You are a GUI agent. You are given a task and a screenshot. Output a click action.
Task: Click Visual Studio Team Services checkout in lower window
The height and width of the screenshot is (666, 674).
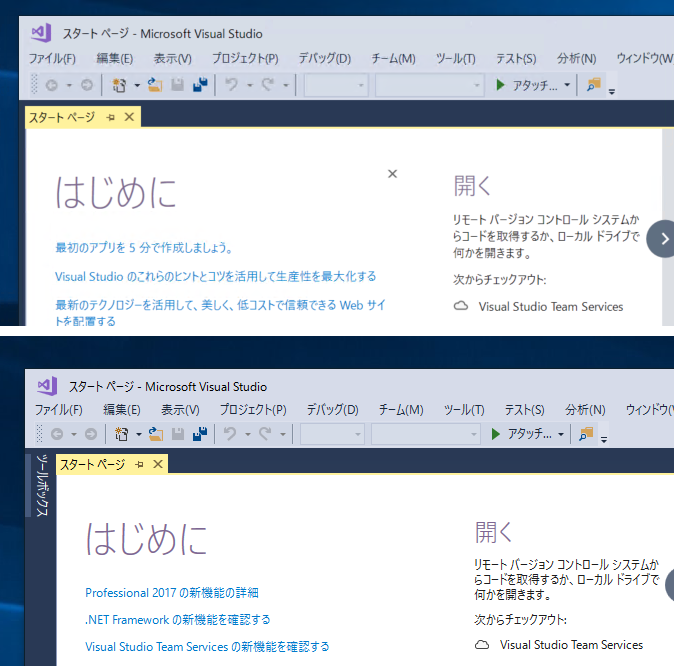[559, 645]
